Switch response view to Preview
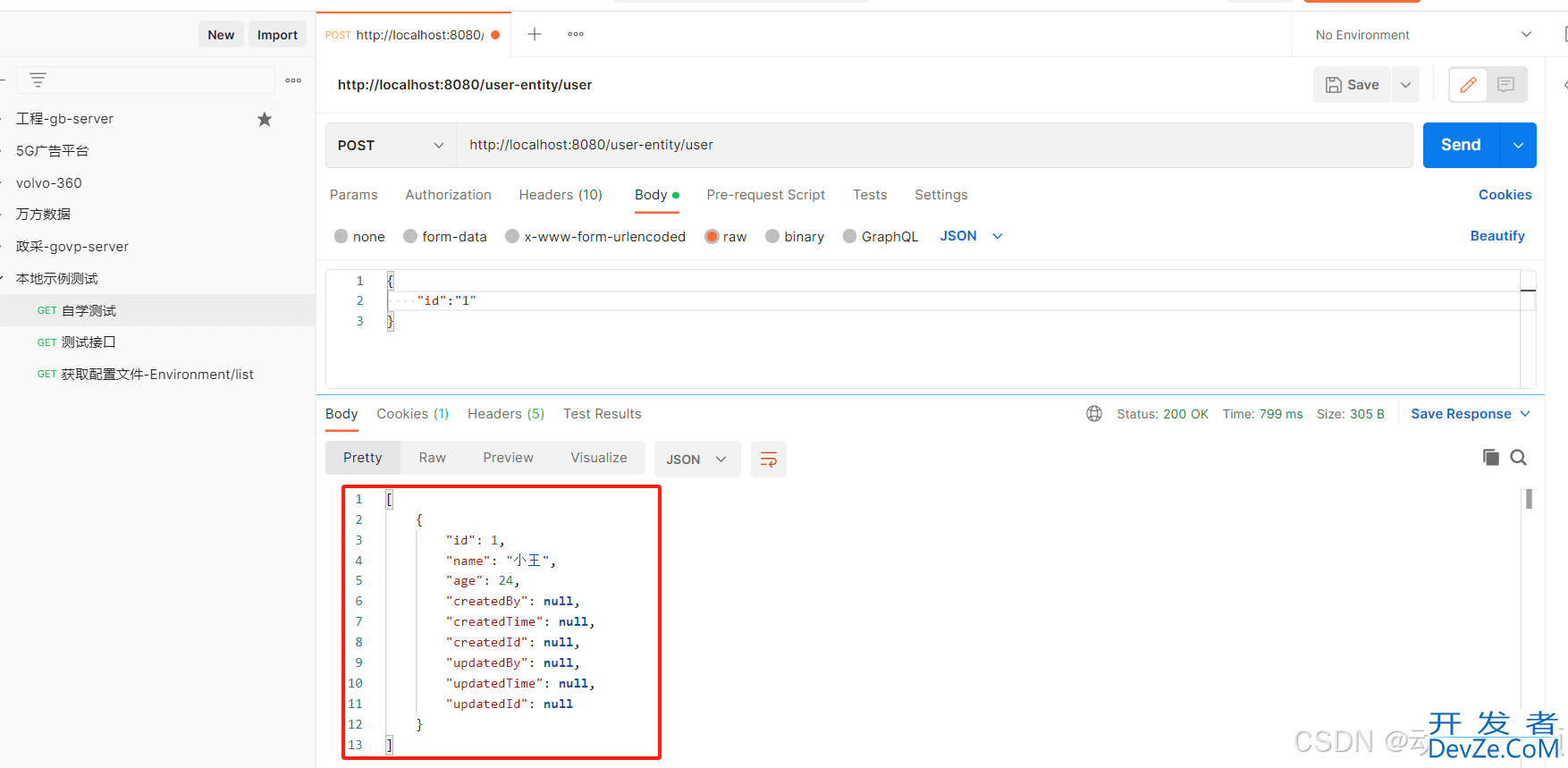This screenshot has width=1568, height=768. tap(509, 458)
